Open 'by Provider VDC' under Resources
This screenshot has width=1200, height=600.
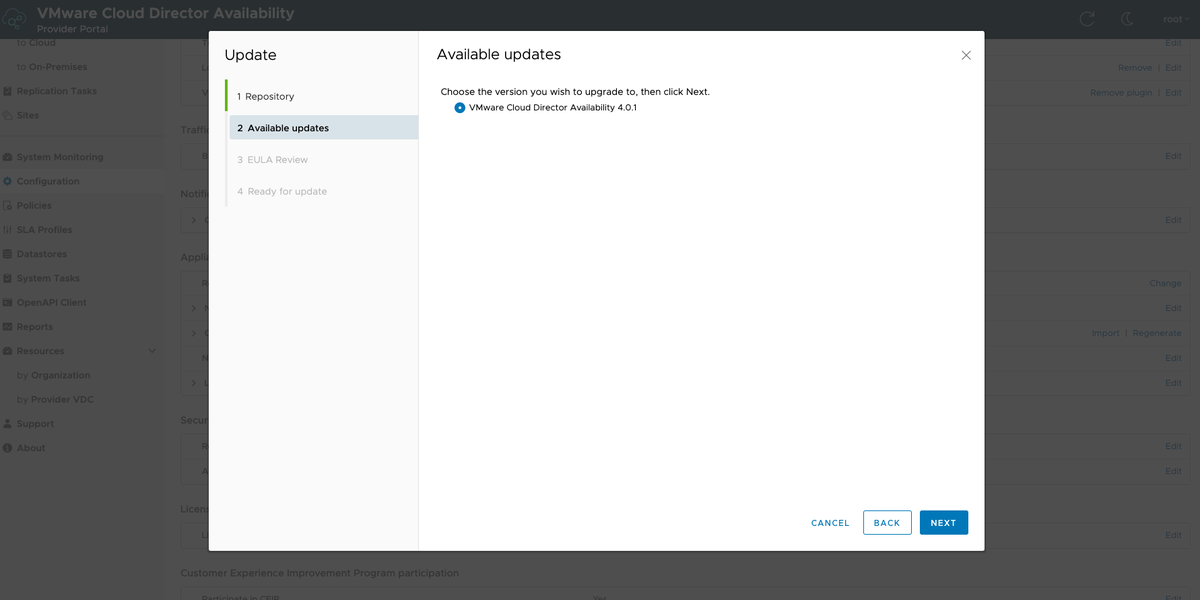point(55,399)
